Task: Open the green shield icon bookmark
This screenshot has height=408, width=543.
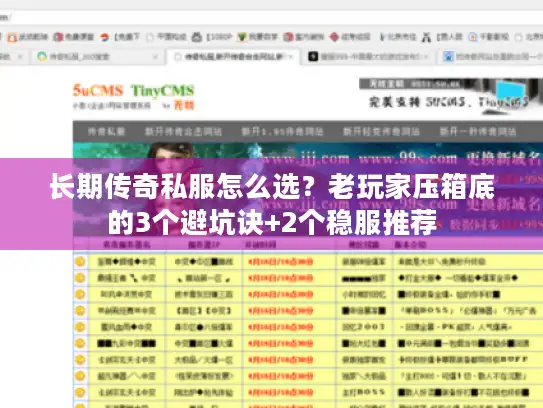Action: pos(258,37)
